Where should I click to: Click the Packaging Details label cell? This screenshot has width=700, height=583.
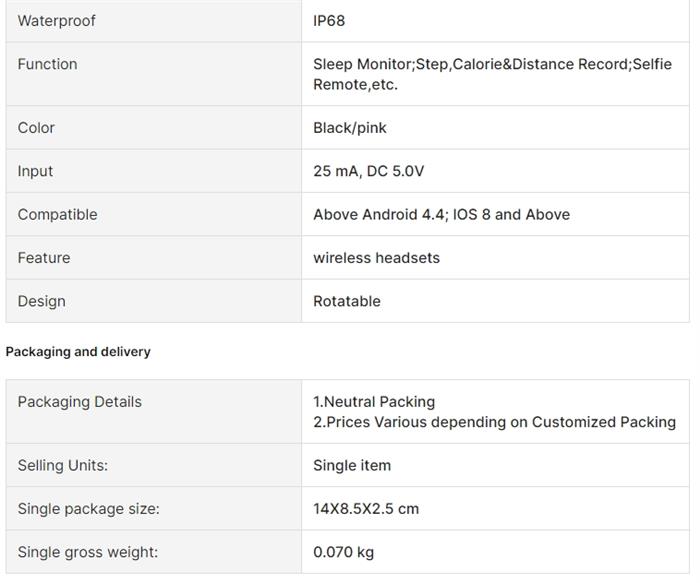click(80, 402)
